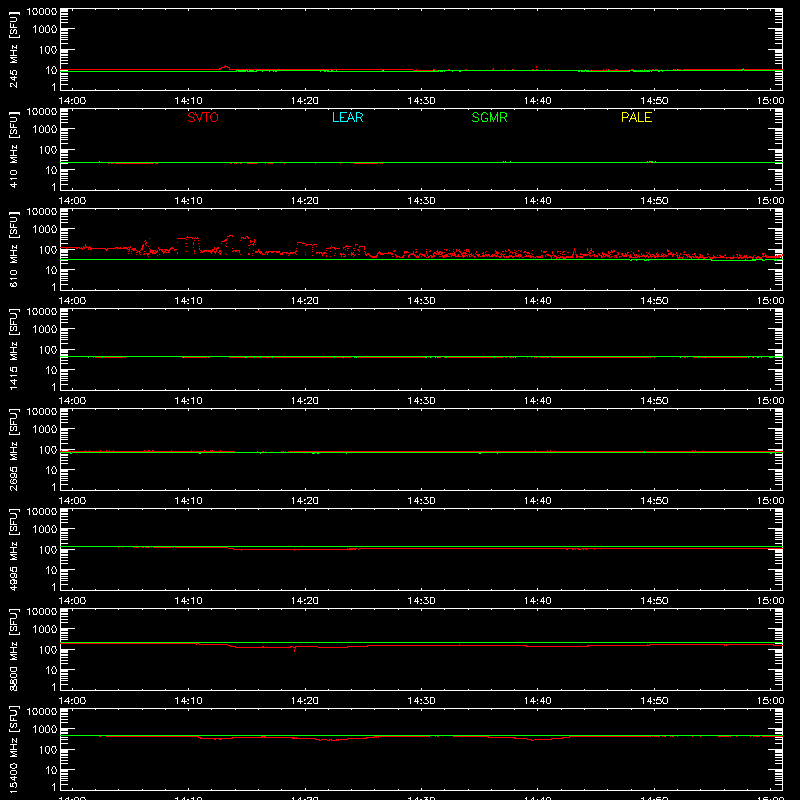
Task: Select the 2695 MHz [SFU] axis title
Action: click(13, 449)
